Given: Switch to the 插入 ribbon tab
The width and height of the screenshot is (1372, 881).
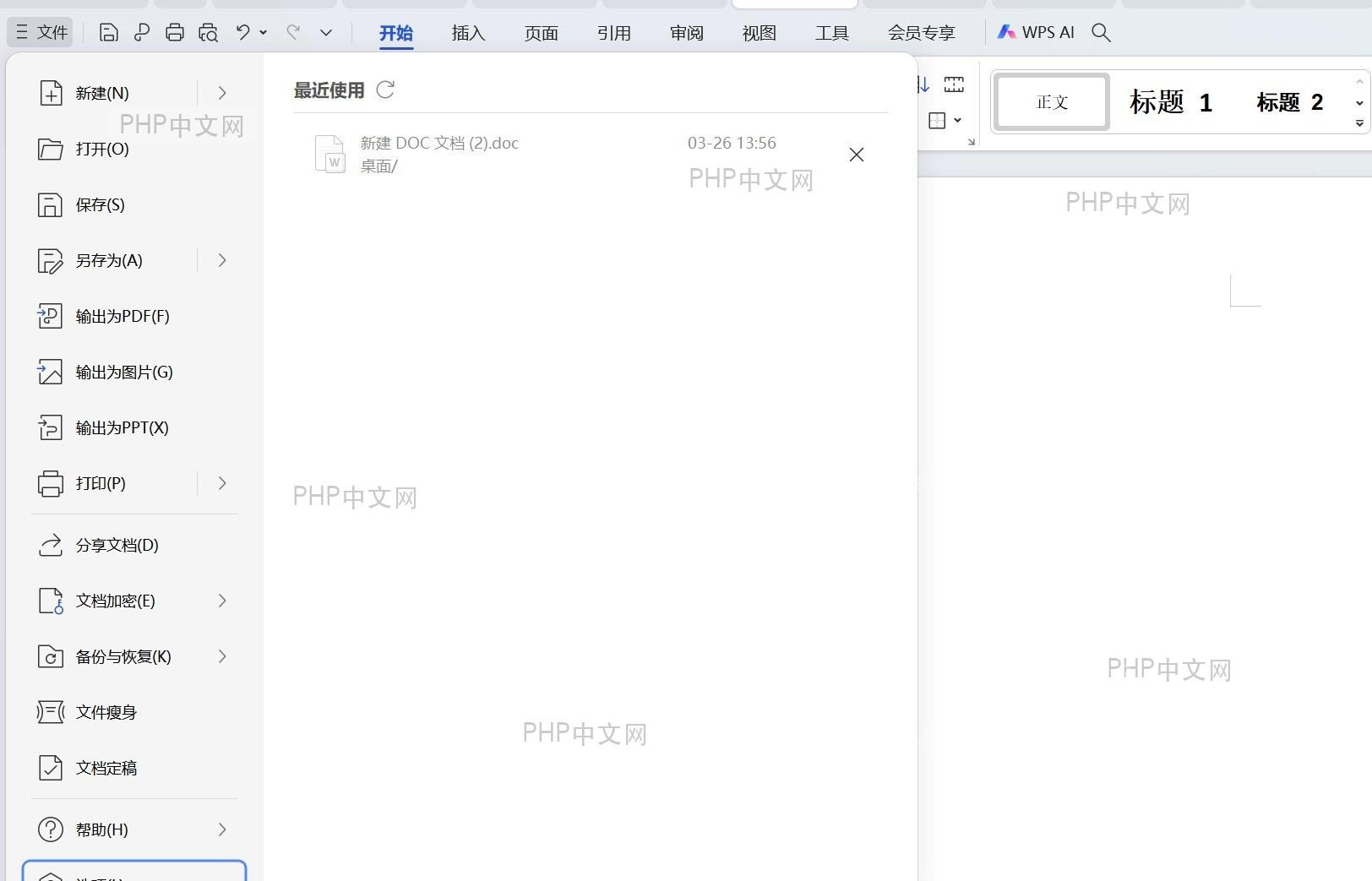Looking at the screenshot, I should click(468, 33).
